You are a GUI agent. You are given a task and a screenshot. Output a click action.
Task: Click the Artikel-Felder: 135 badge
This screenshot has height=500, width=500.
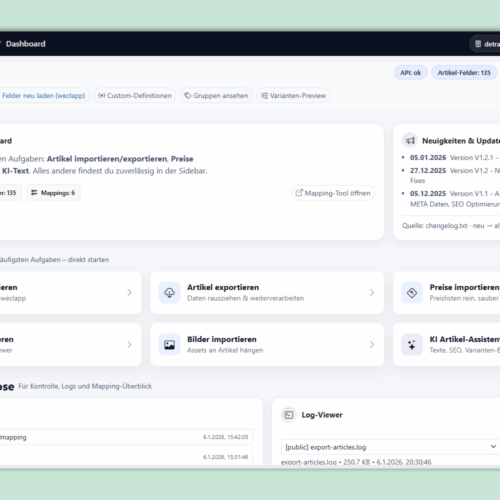pyautogui.click(x=464, y=73)
